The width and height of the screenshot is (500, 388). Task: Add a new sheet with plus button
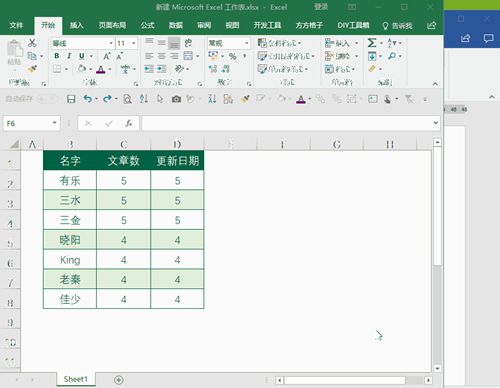(x=119, y=380)
